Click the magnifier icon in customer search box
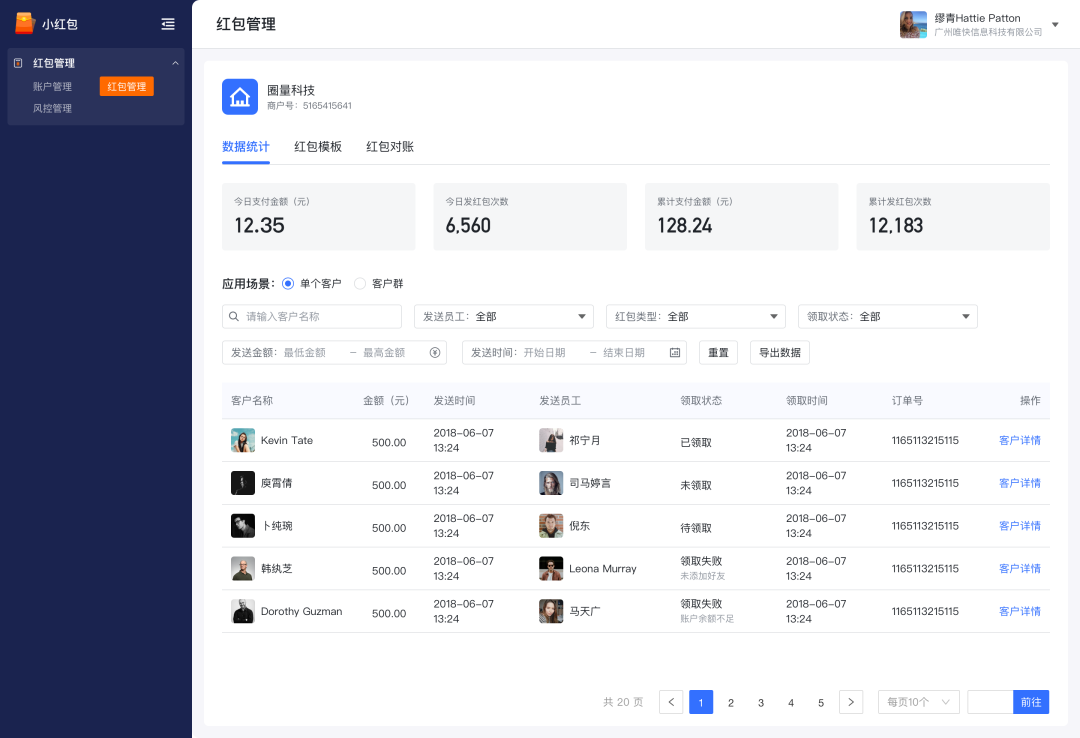This screenshot has width=1080, height=738. (234, 316)
